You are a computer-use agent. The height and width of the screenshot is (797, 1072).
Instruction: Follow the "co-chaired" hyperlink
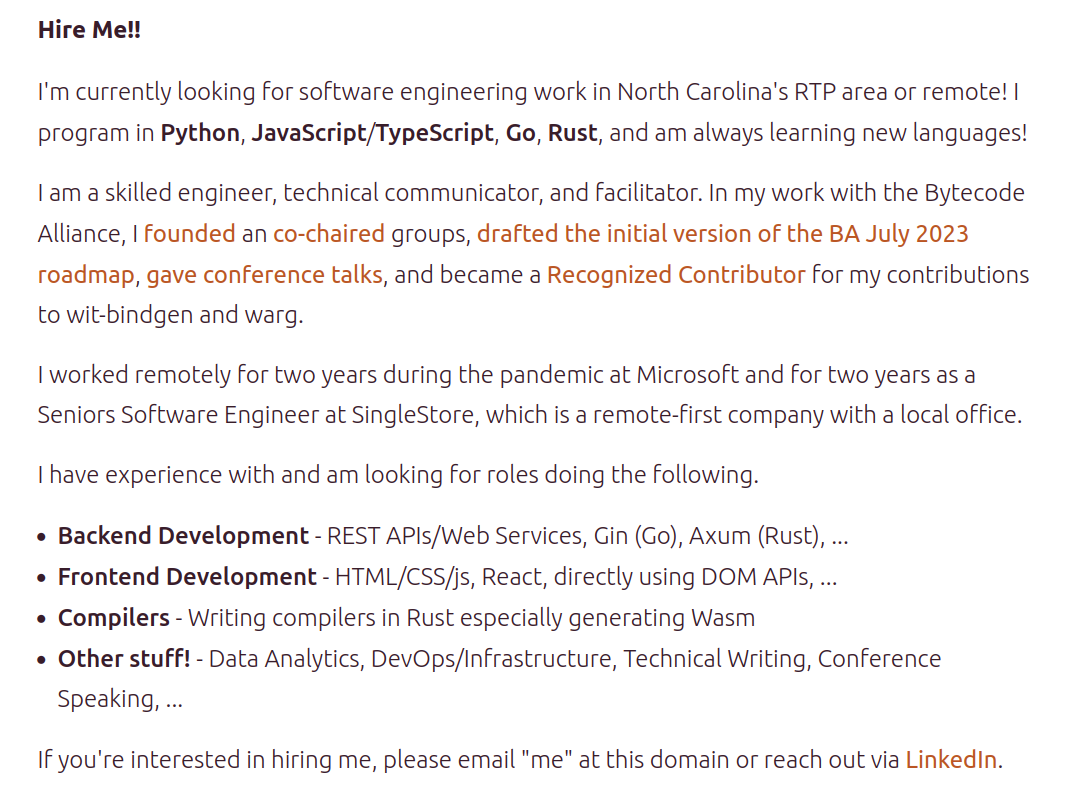(x=329, y=234)
